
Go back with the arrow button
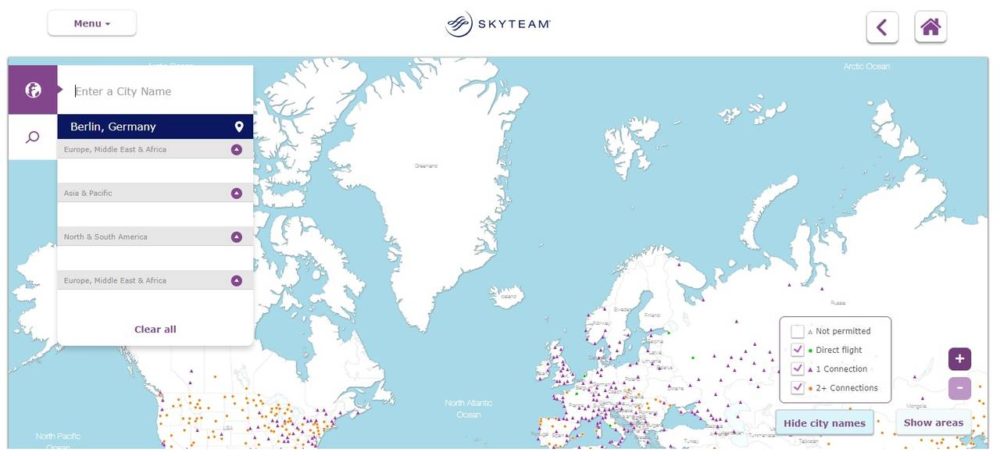click(x=882, y=27)
